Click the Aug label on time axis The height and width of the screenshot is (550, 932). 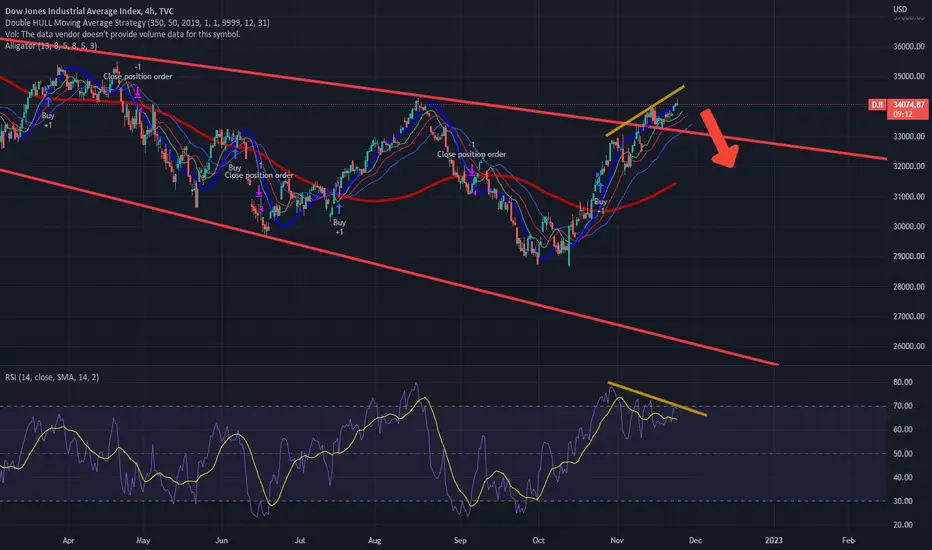(374, 540)
